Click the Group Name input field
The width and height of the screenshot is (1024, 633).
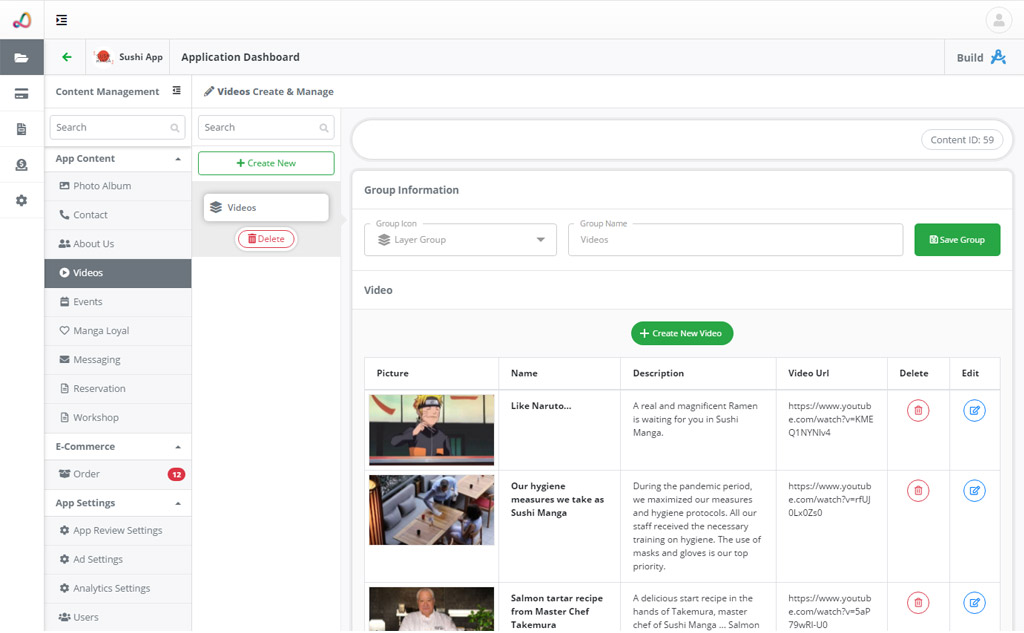tap(735, 240)
